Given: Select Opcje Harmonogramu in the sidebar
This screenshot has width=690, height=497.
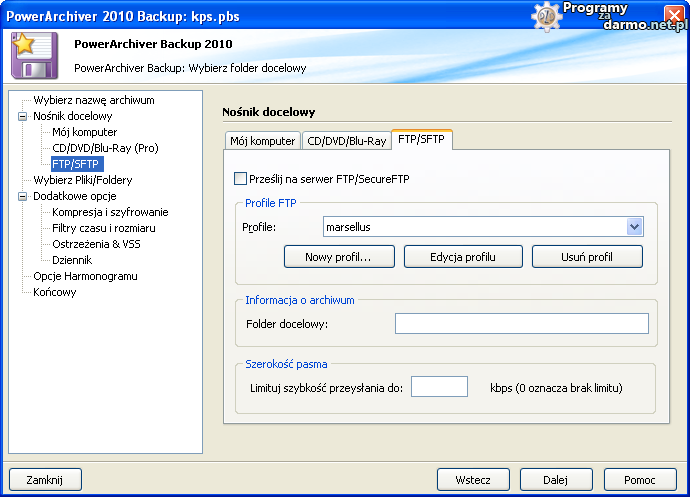Looking at the screenshot, I should pos(85,276).
